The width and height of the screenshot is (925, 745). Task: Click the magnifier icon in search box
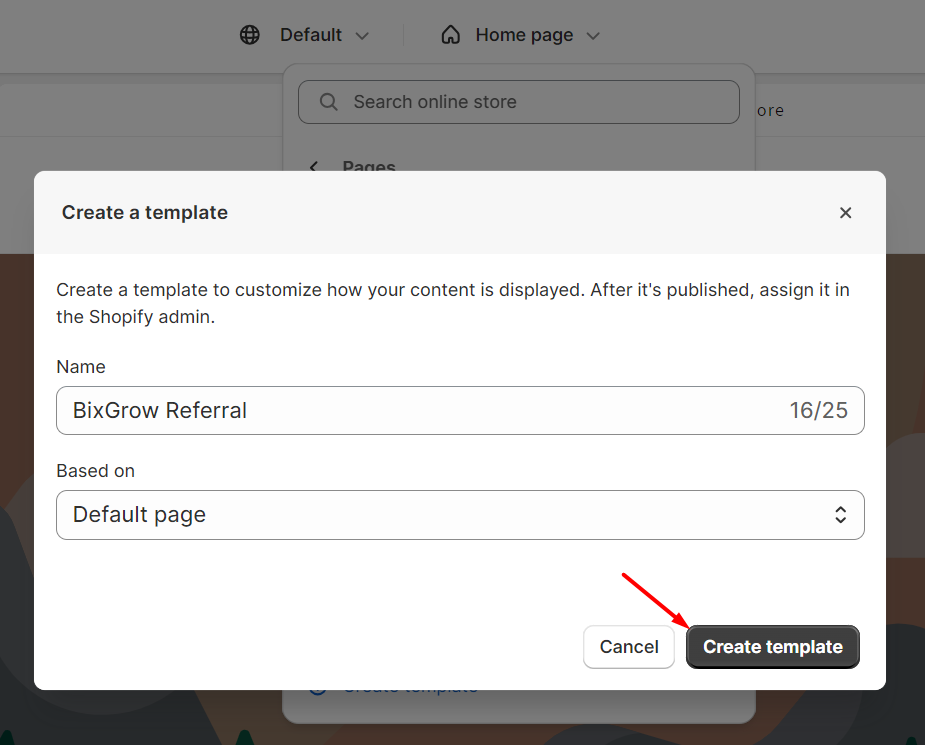point(328,102)
